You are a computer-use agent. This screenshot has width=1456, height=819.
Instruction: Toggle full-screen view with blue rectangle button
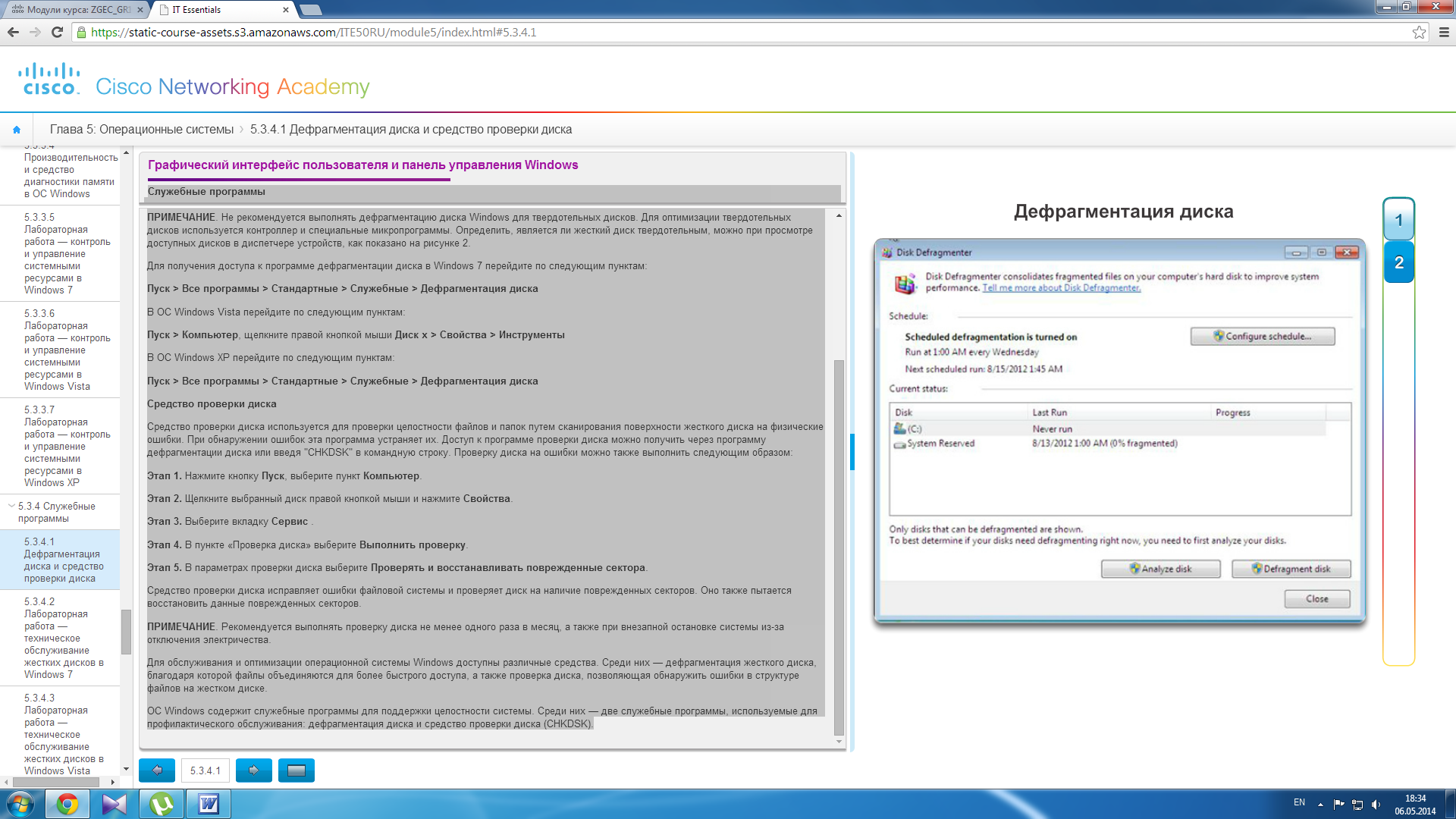pos(297,770)
